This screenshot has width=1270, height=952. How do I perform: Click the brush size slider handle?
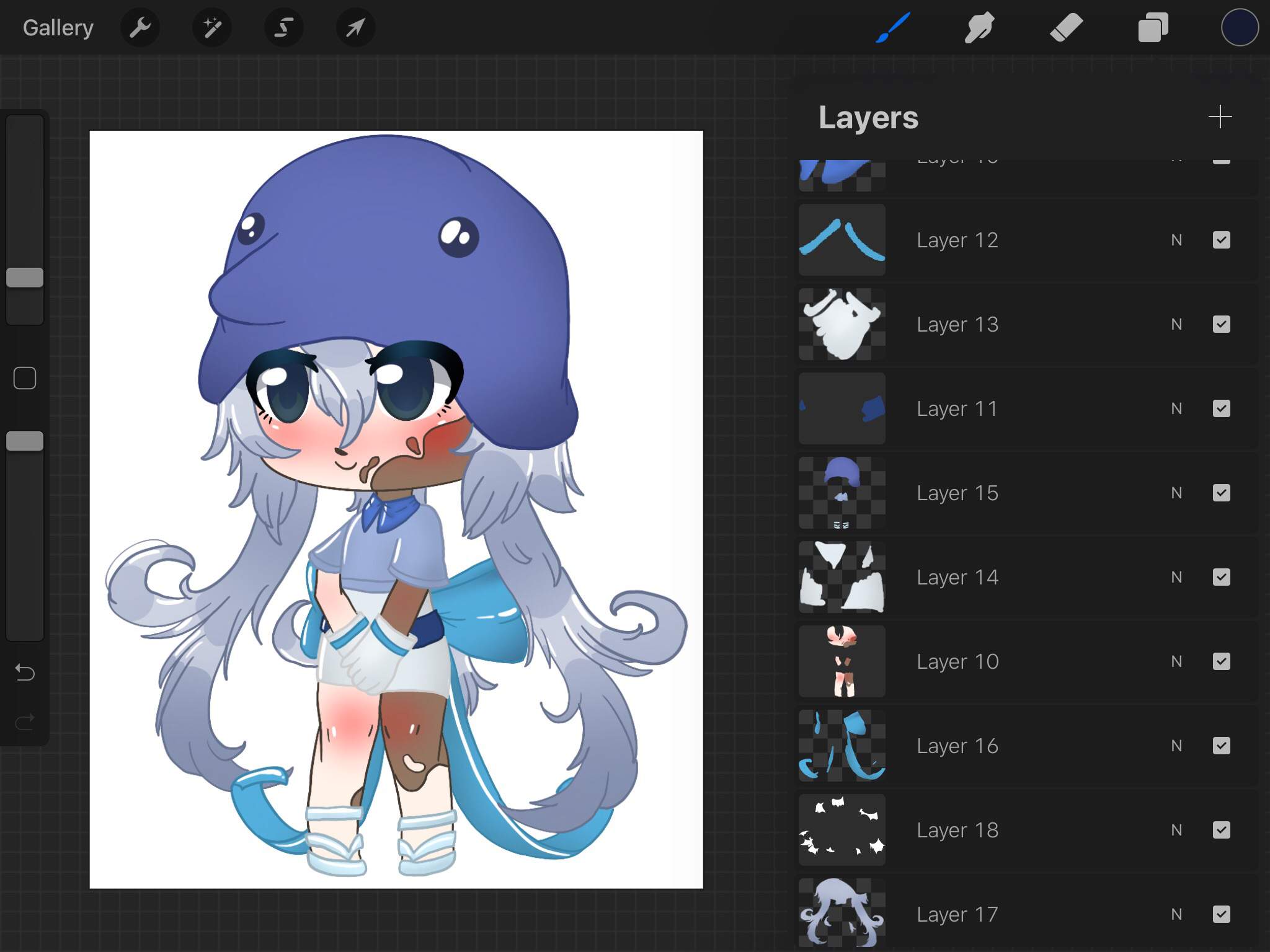coord(25,277)
